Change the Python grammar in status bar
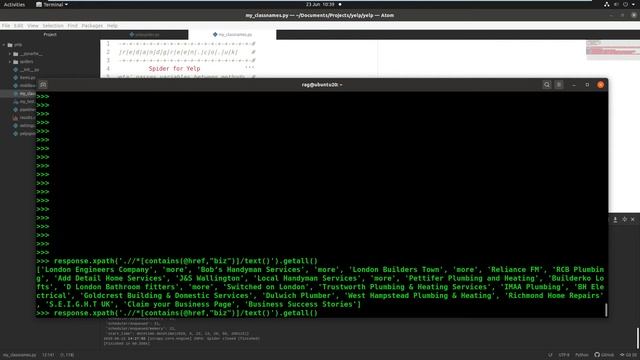 pyautogui.click(x=582, y=355)
